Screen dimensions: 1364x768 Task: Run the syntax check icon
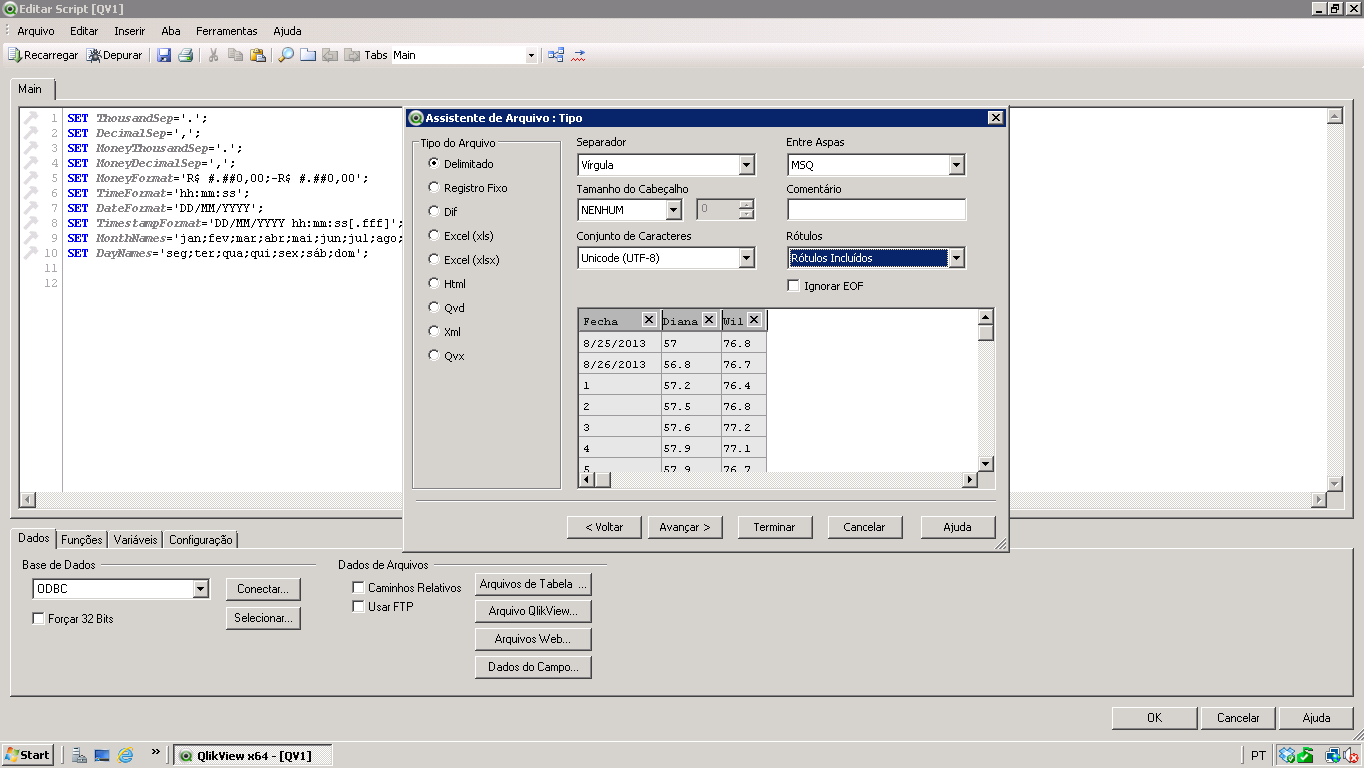578,55
